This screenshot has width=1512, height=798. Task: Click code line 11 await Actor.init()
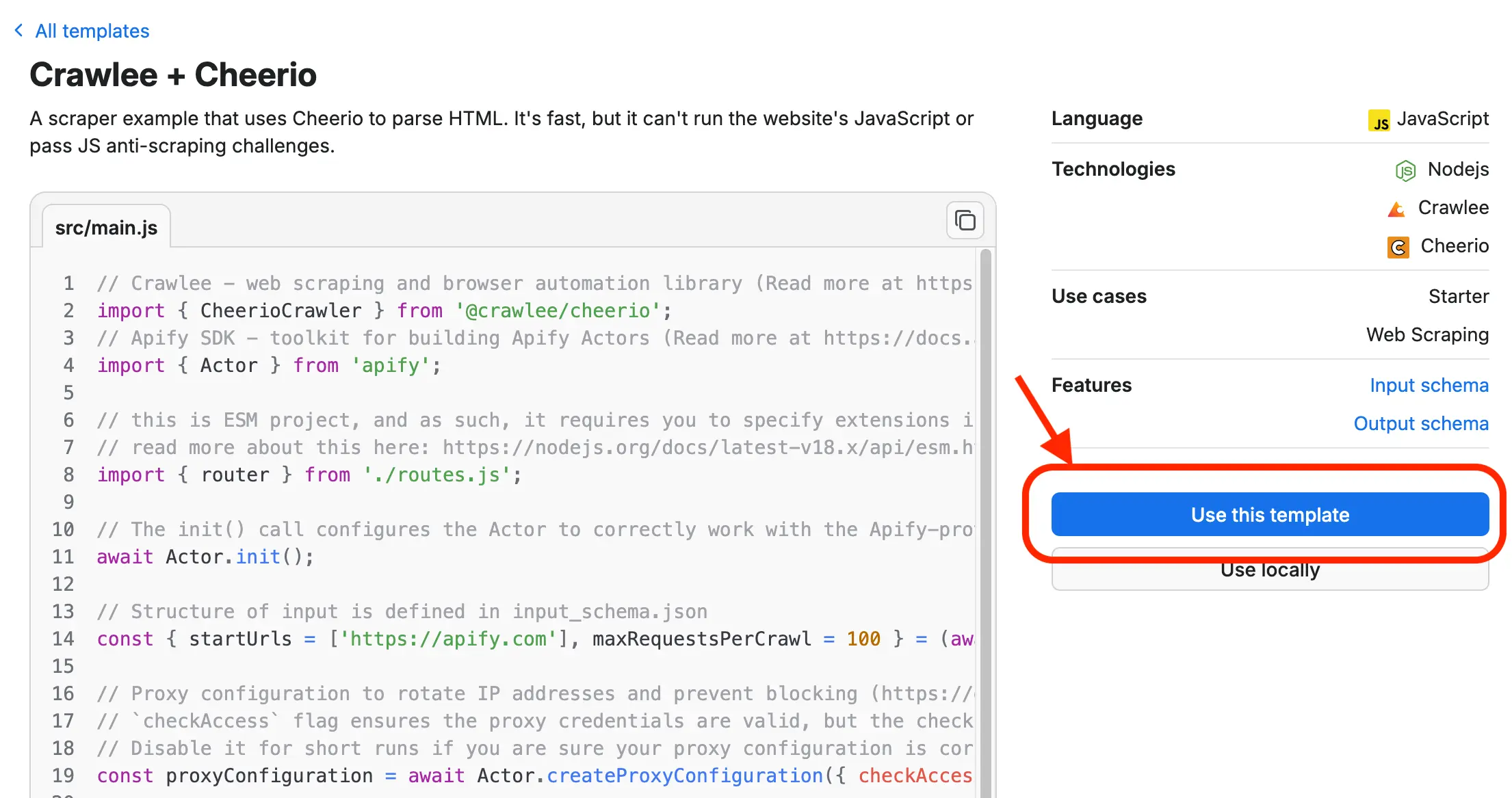tap(205, 557)
